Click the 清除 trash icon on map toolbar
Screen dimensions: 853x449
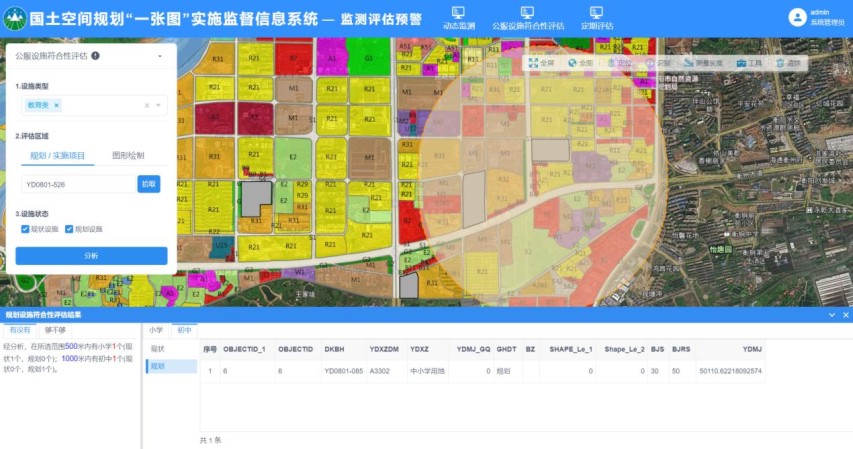point(780,62)
